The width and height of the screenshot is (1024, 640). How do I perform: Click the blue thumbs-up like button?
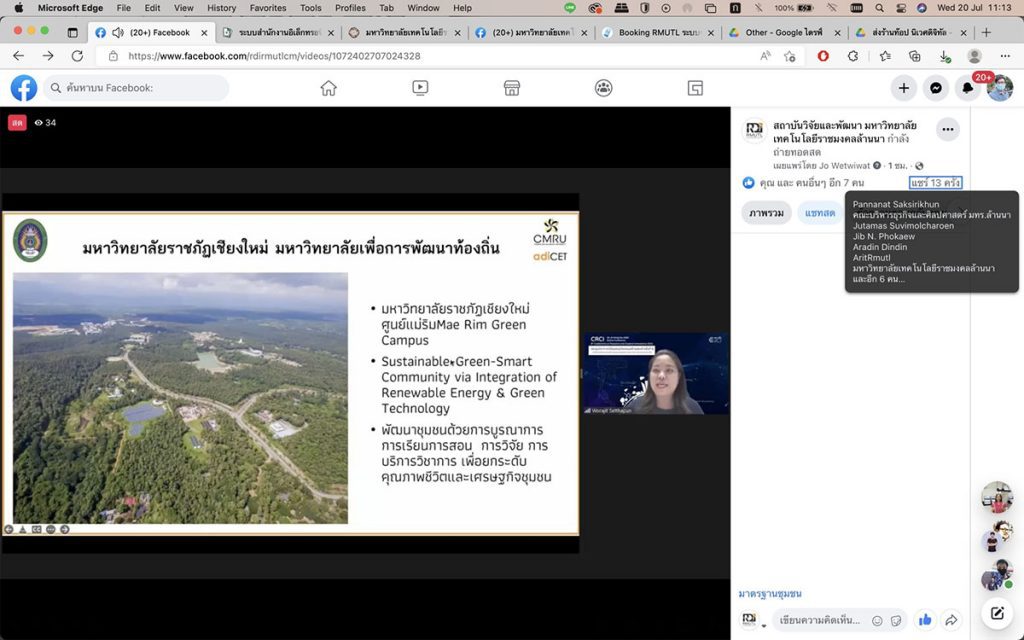pyautogui.click(x=925, y=620)
